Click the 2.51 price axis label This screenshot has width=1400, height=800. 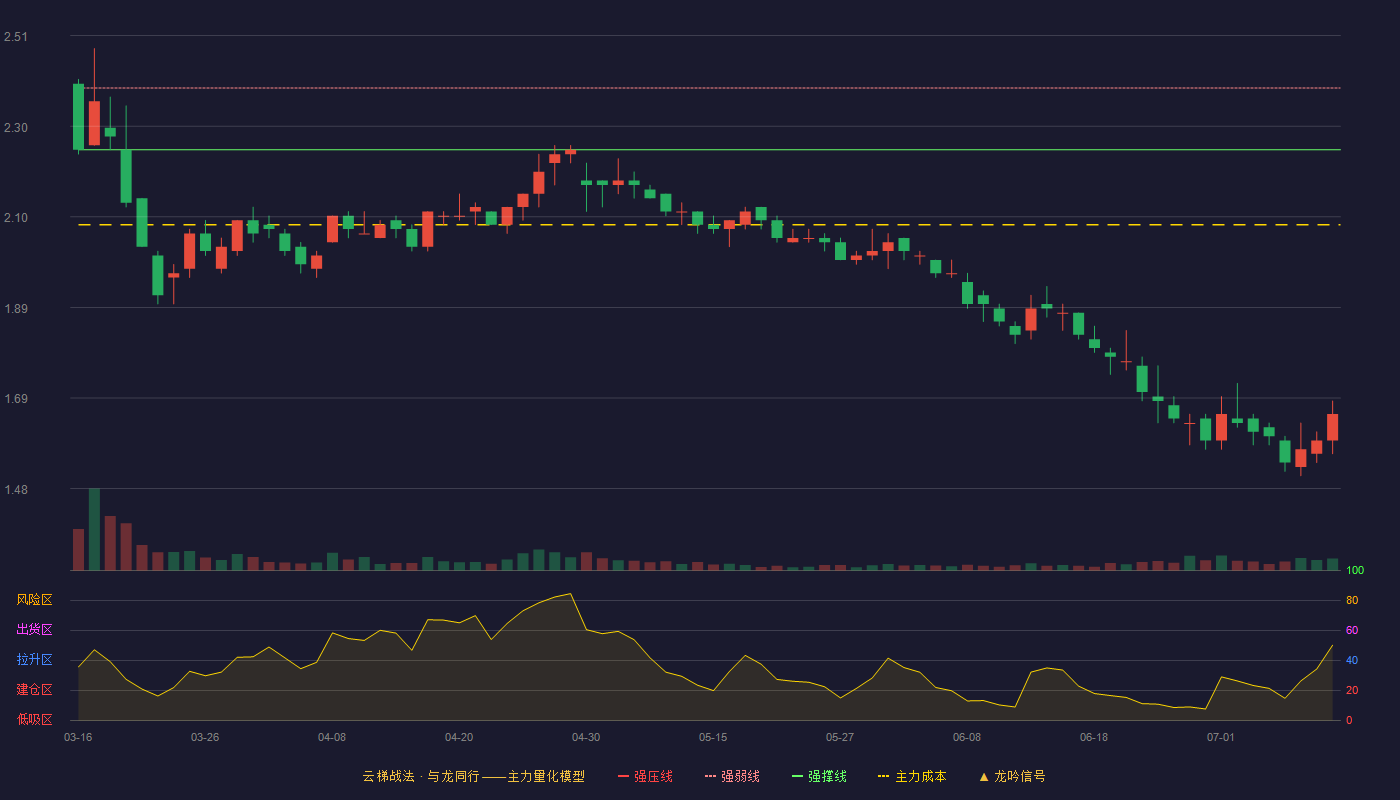tap(16, 37)
